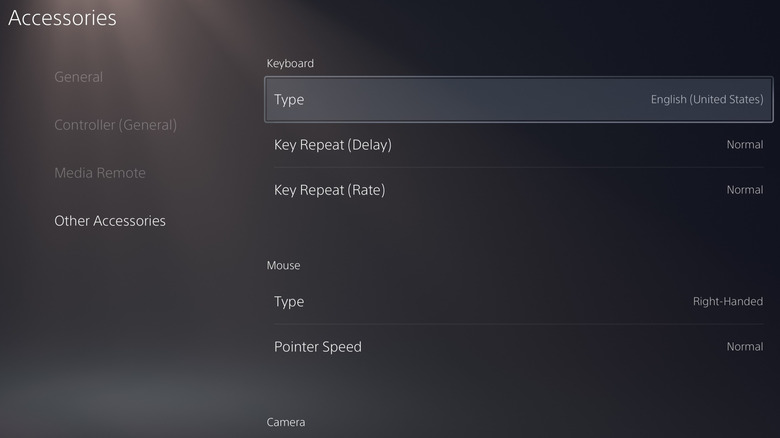Open the General accessories section
This screenshot has width=780, height=438.
[x=78, y=77]
